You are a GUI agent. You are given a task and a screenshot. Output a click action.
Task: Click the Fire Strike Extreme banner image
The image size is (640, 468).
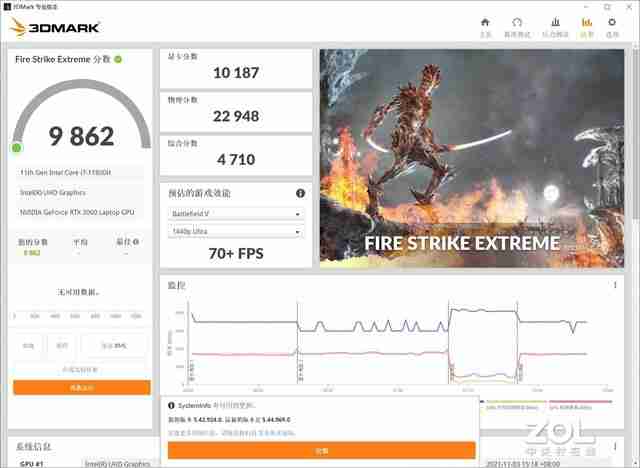[475, 158]
